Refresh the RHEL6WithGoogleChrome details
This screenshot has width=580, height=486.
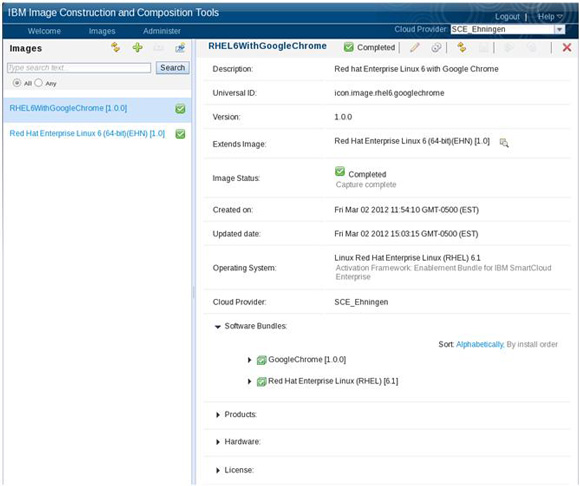click(462, 47)
